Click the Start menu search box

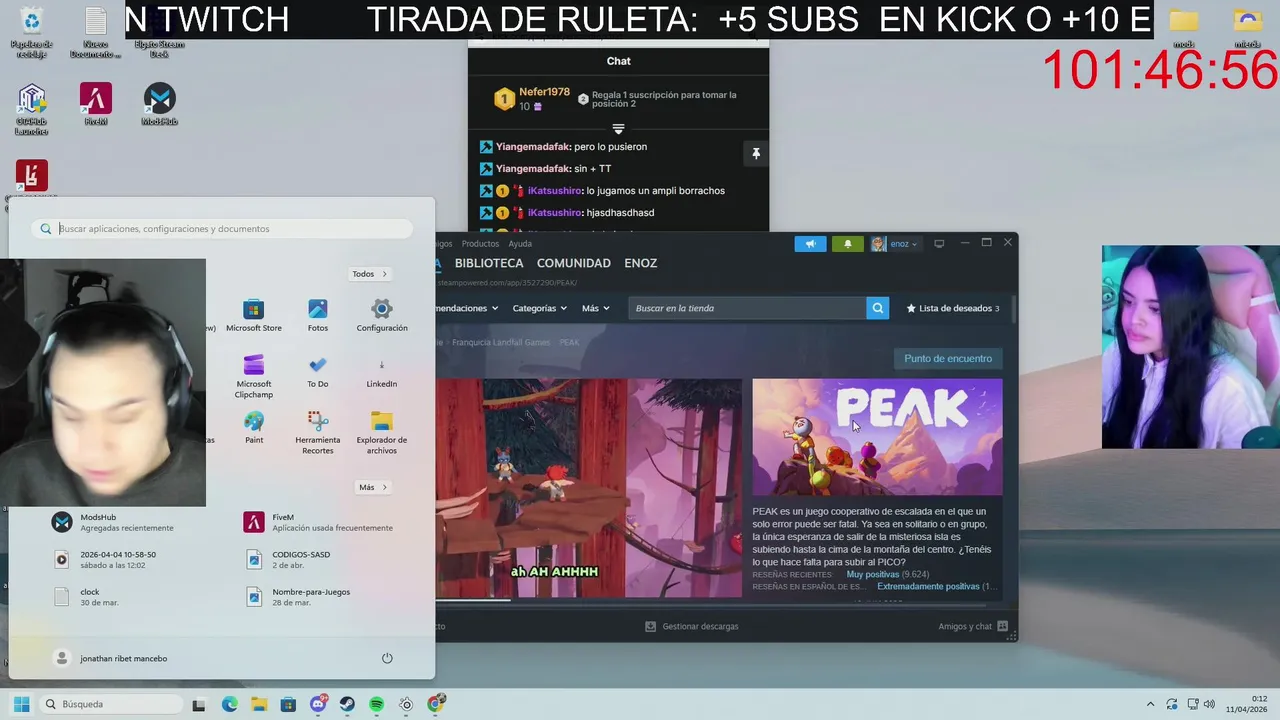pos(222,229)
